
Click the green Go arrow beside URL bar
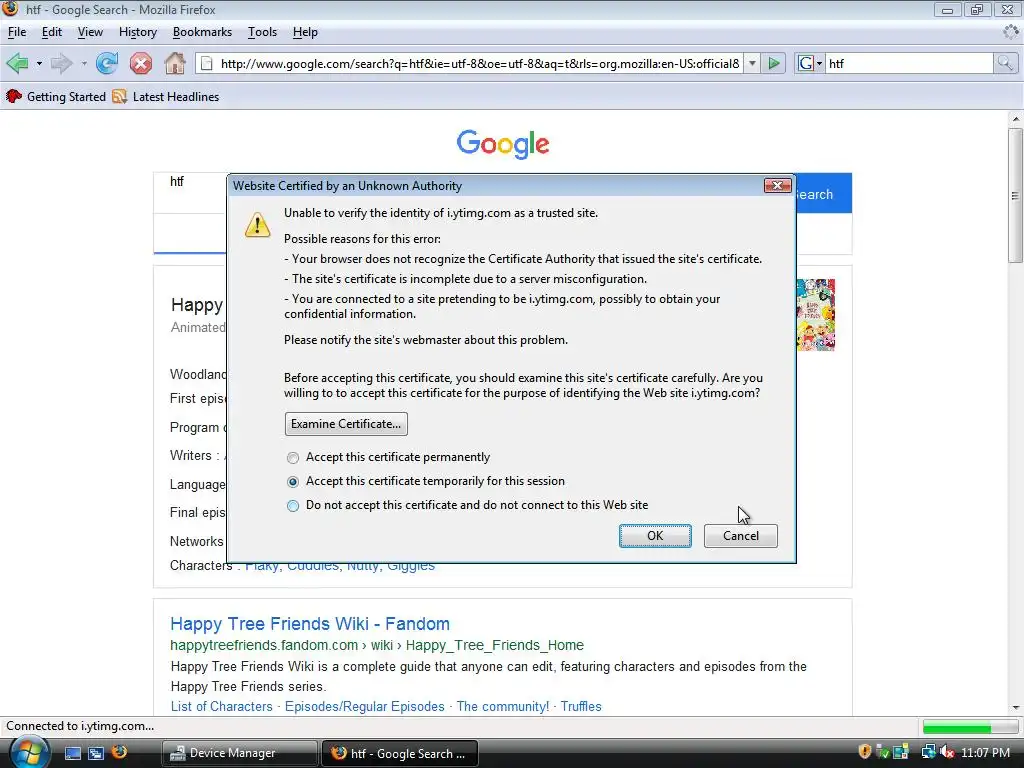coord(774,63)
